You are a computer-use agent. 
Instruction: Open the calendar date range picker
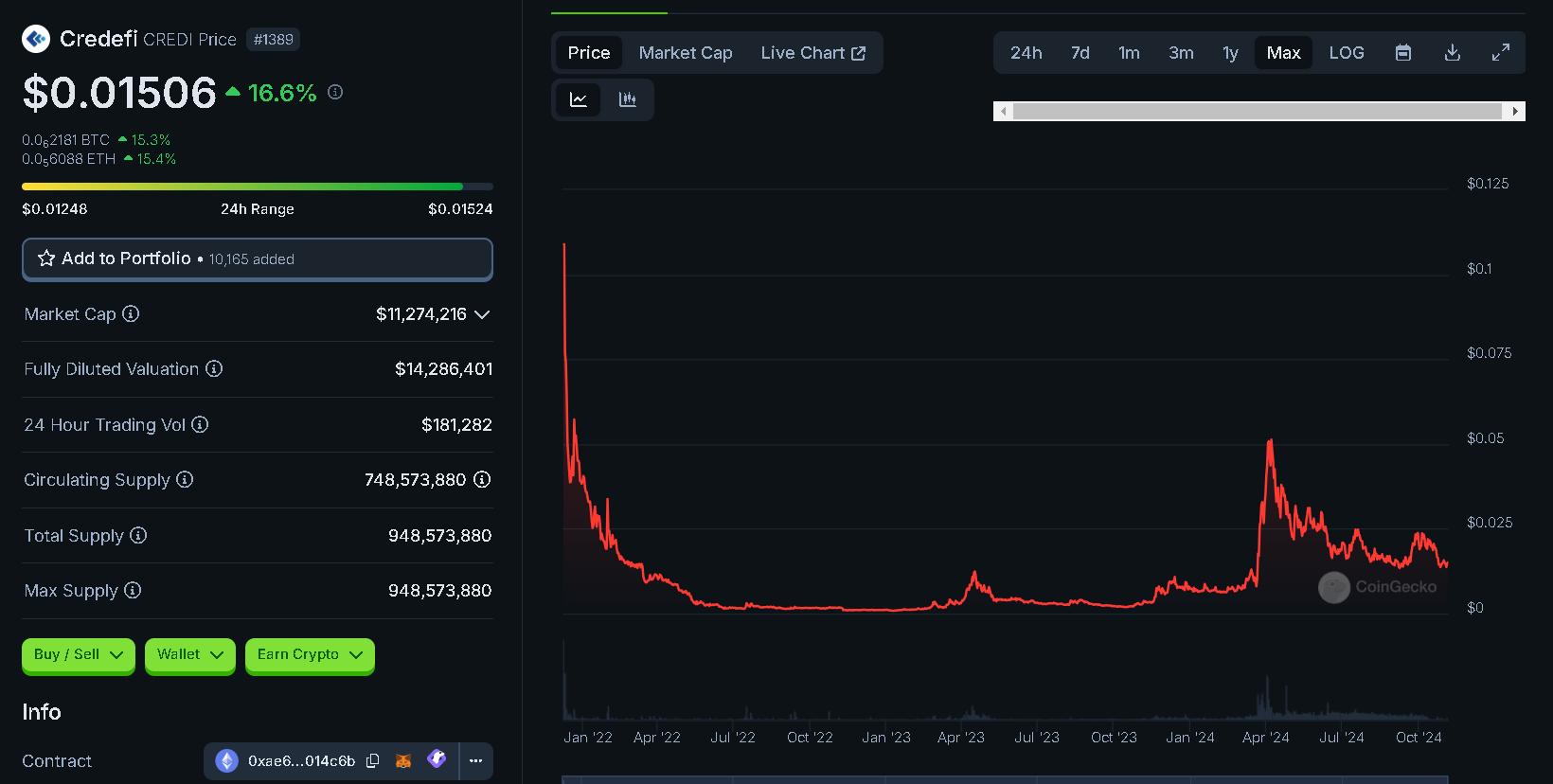pyautogui.click(x=1403, y=53)
